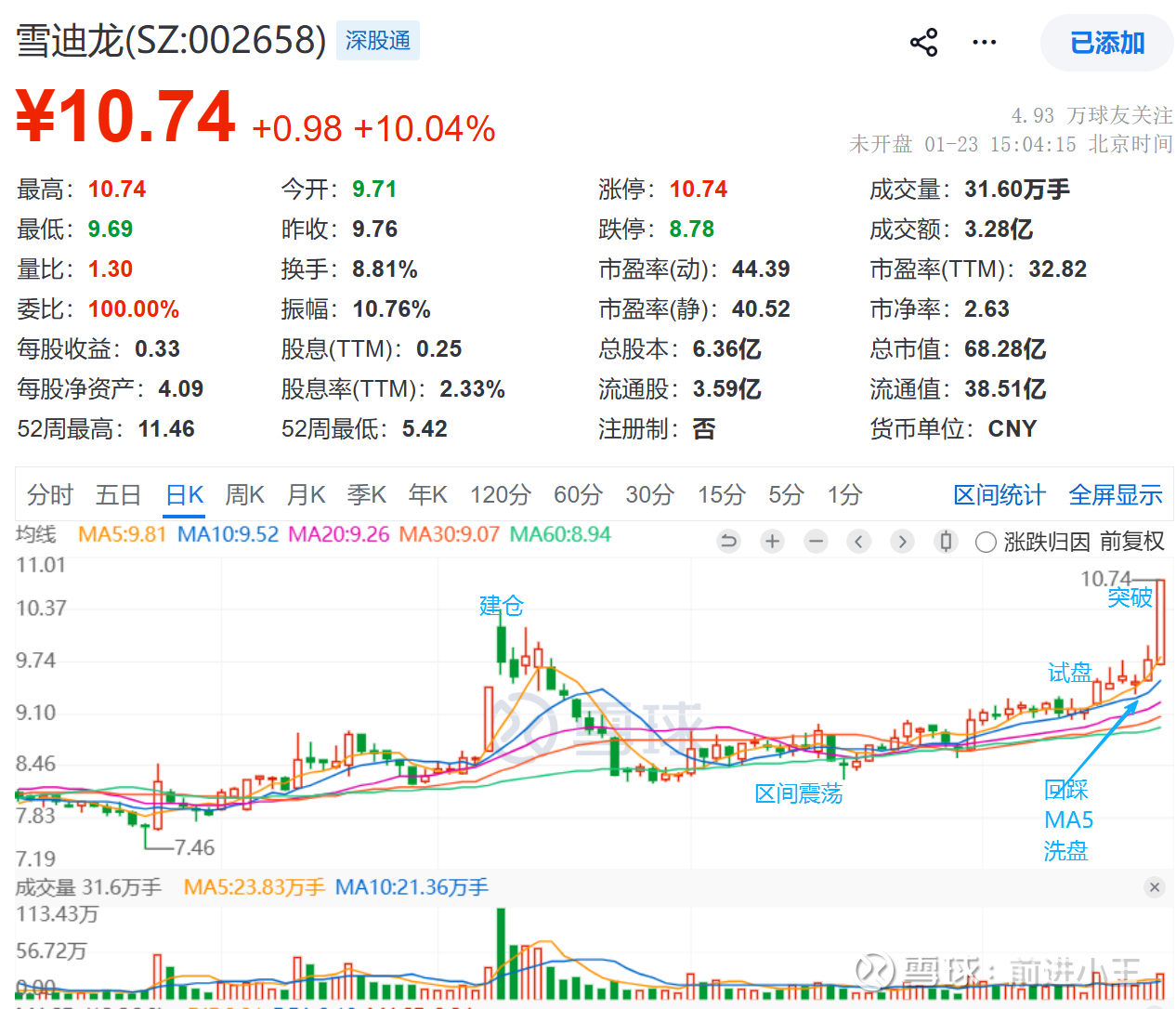The height and width of the screenshot is (1009, 1176).
Task: Open the three-dot more options menu
Action: click(x=984, y=43)
